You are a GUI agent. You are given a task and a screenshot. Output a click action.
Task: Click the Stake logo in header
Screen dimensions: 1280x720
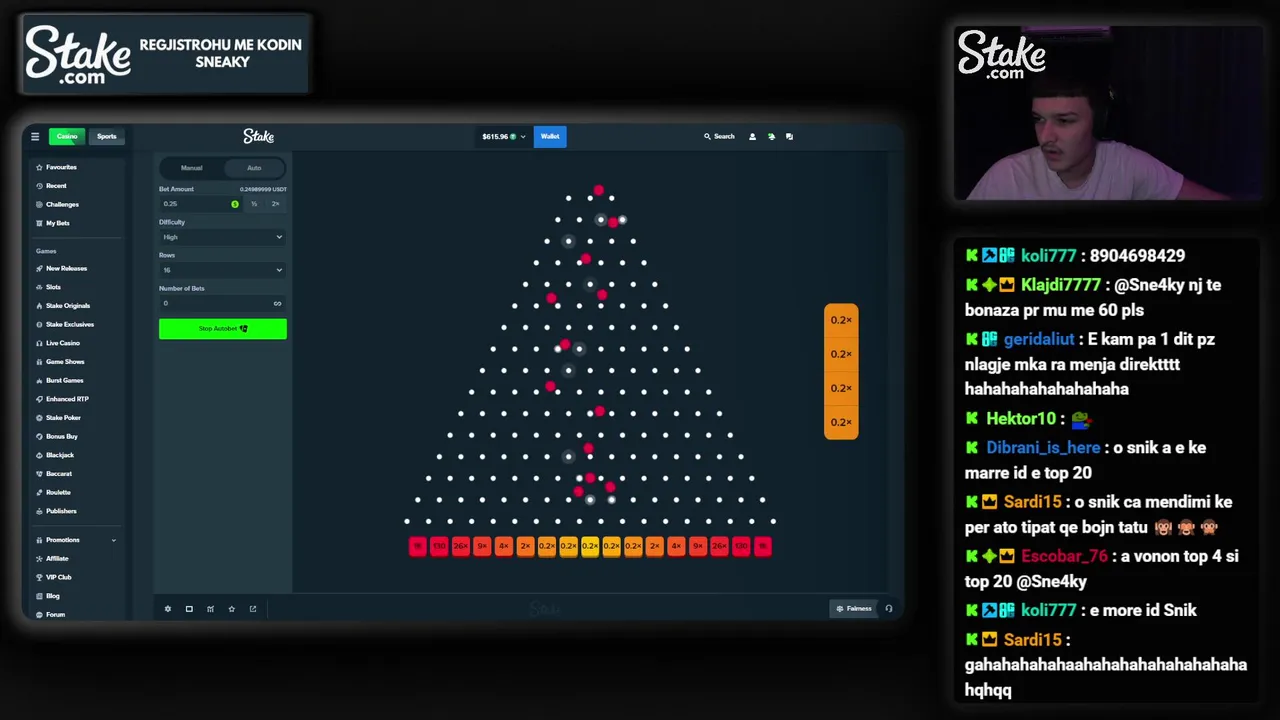pyautogui.click(x=258, y=136)
